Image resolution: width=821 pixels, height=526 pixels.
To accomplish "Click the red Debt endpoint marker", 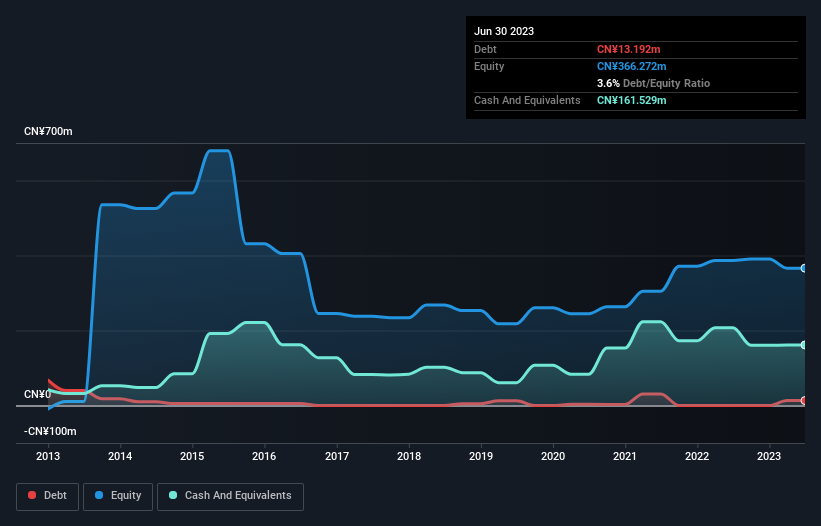I will [804, 400].
